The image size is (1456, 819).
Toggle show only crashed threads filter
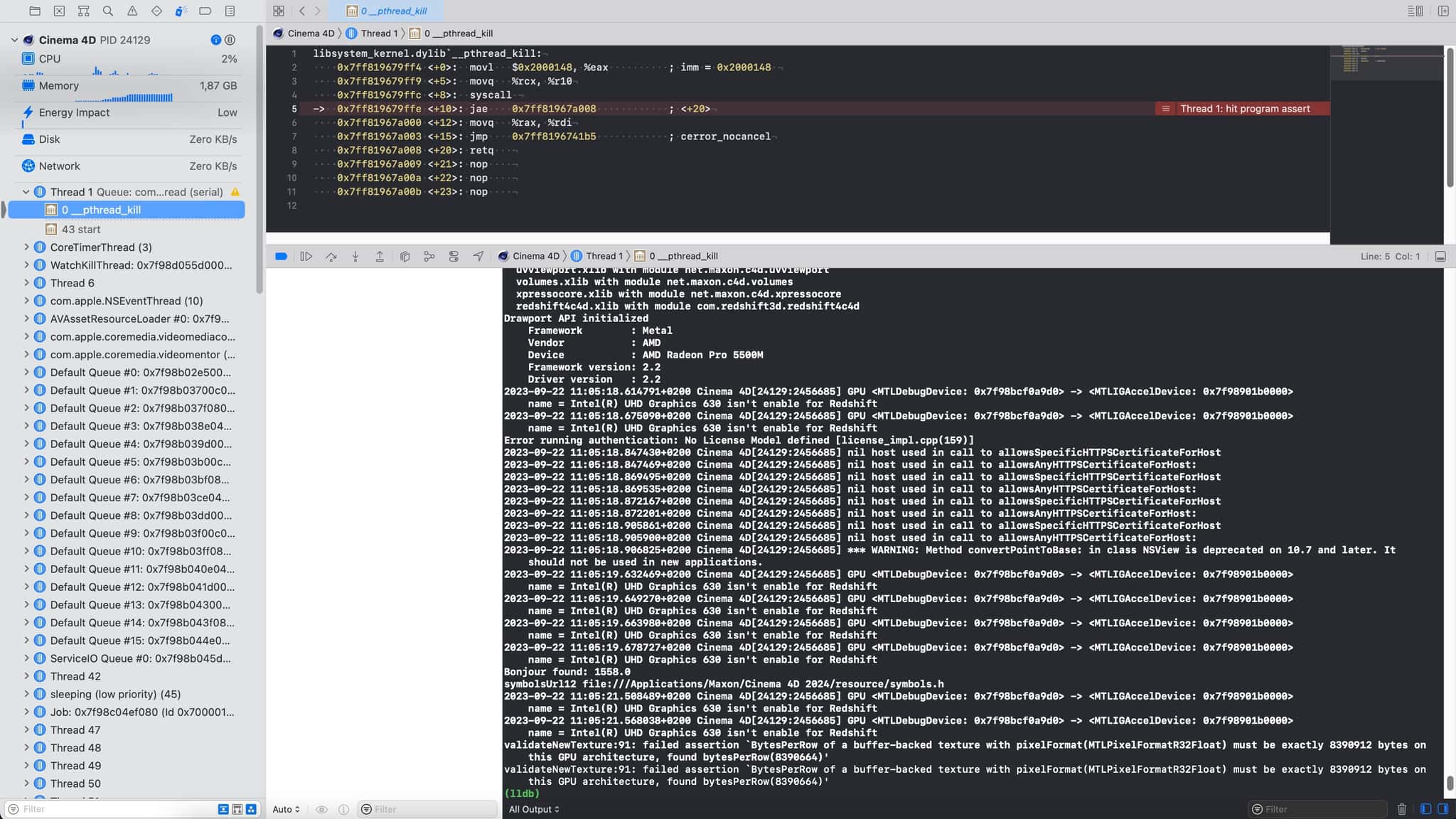223,809
